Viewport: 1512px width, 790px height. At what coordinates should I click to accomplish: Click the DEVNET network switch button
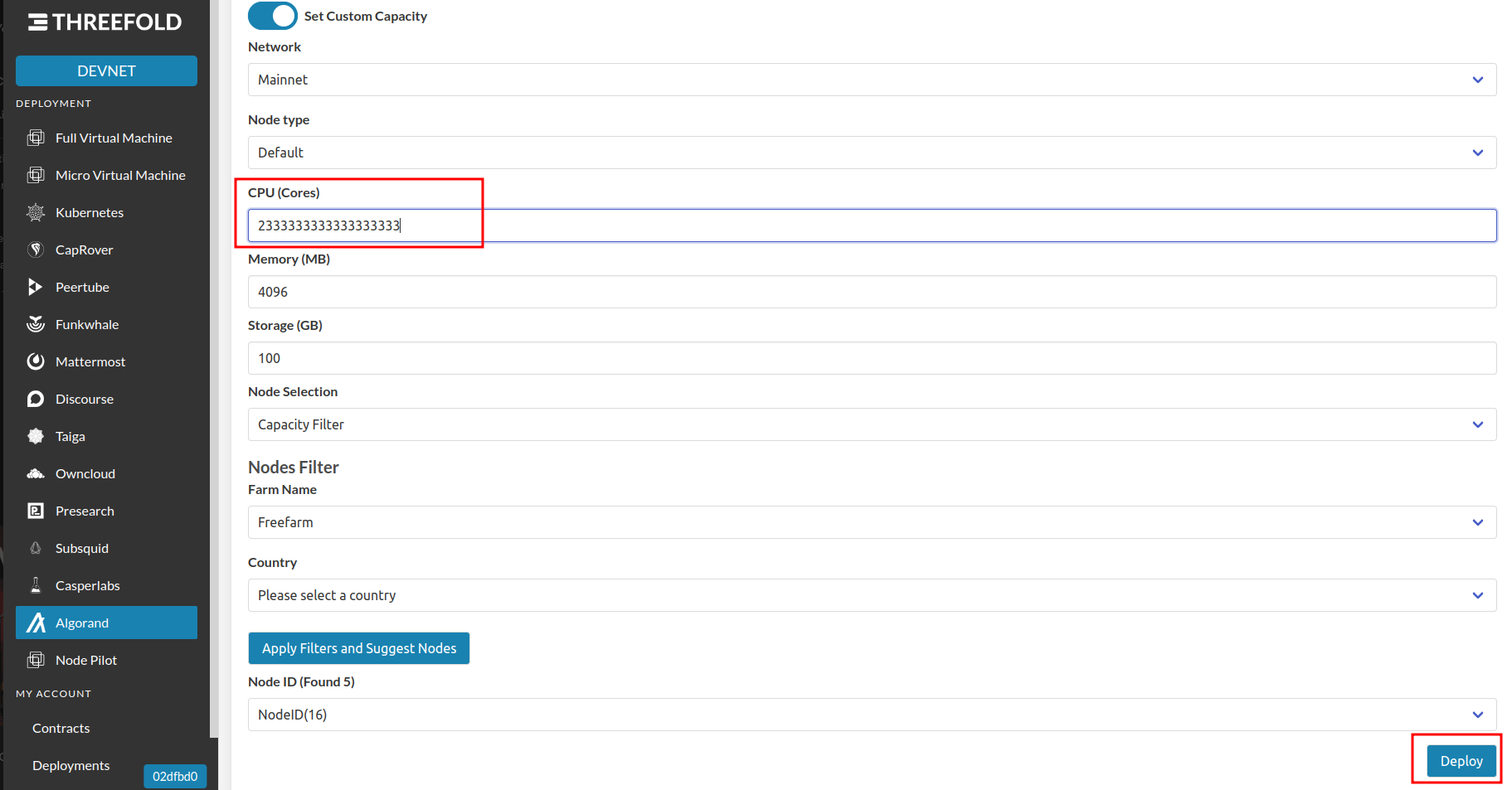[106, 70]
